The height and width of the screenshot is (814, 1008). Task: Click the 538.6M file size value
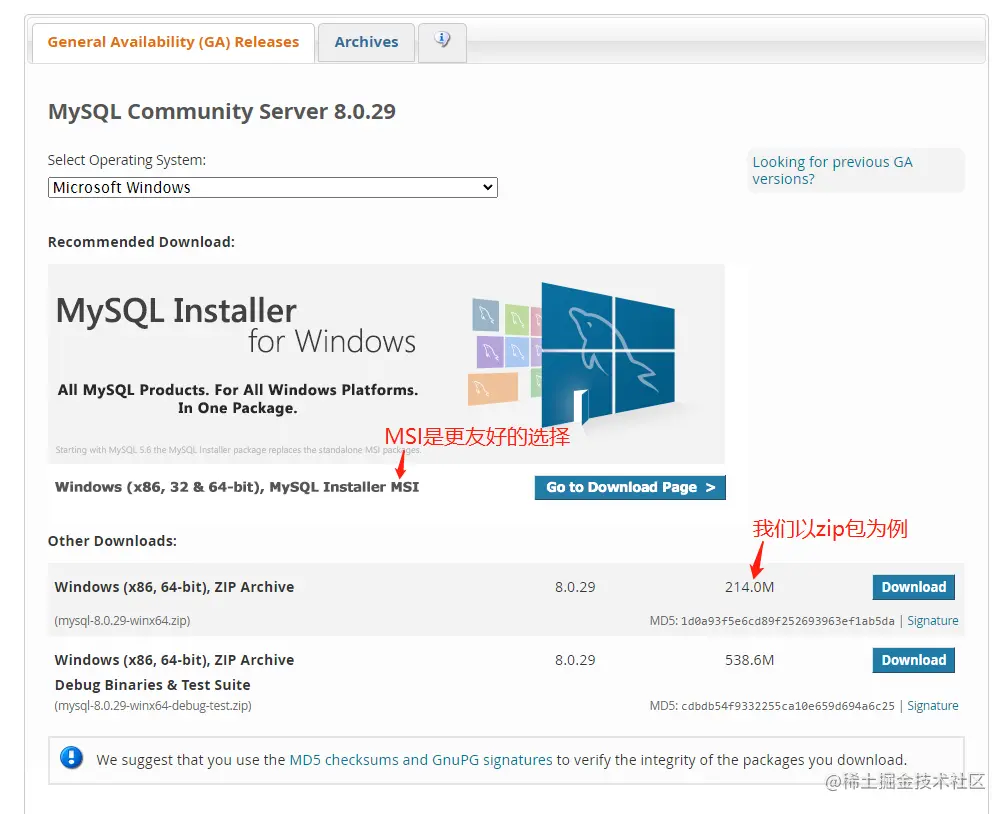click(750, 660)
